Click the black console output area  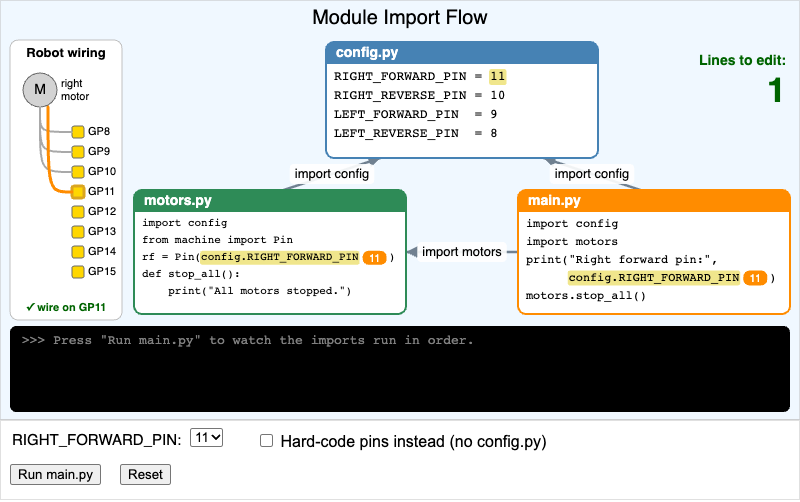[x=400, y=369]
